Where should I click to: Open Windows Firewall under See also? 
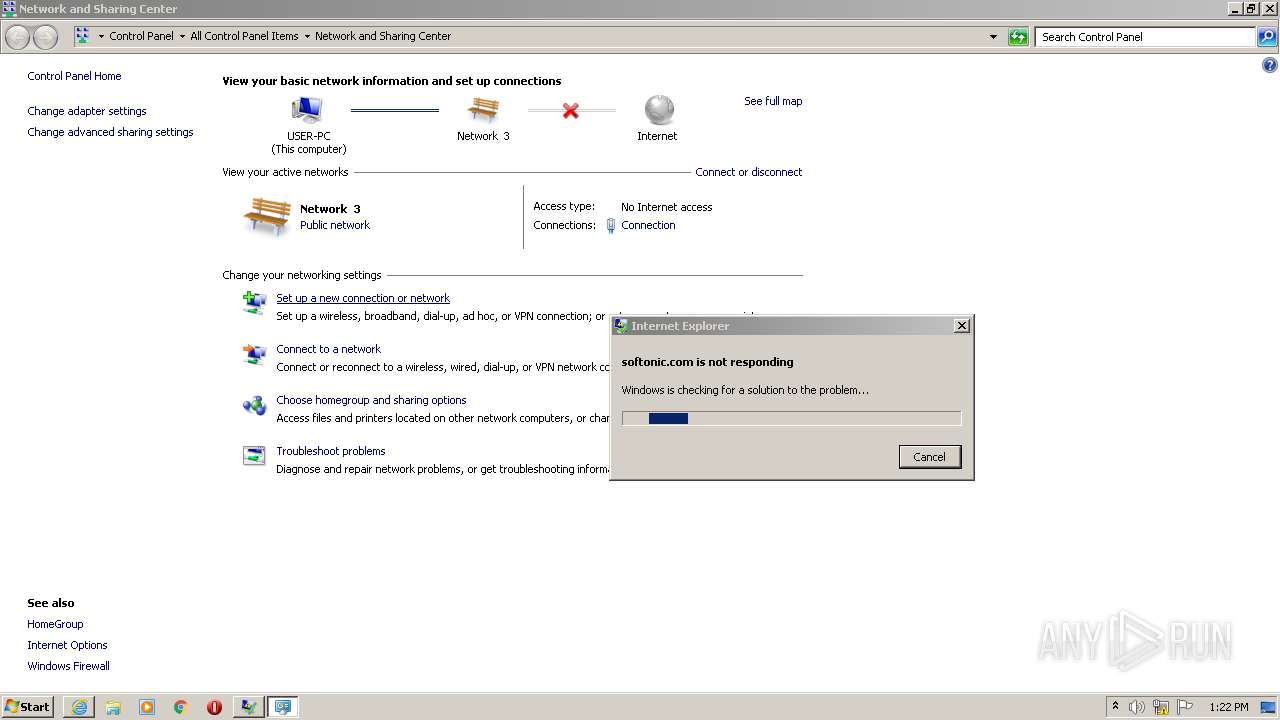coord(68,666)
